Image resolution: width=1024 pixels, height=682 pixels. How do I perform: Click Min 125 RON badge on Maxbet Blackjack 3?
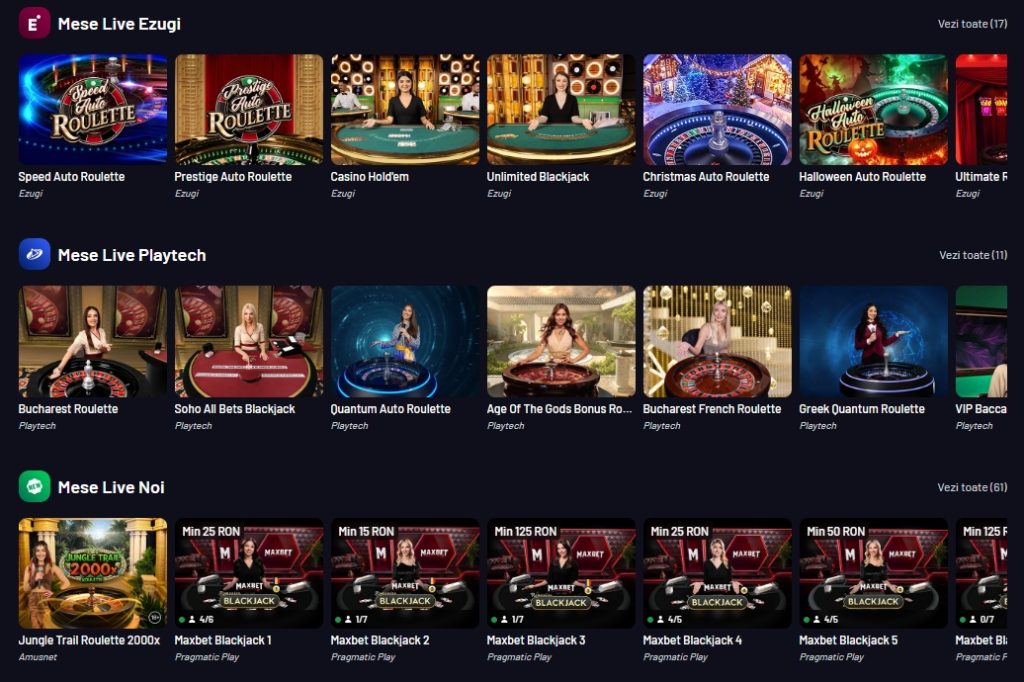point(525,531)
